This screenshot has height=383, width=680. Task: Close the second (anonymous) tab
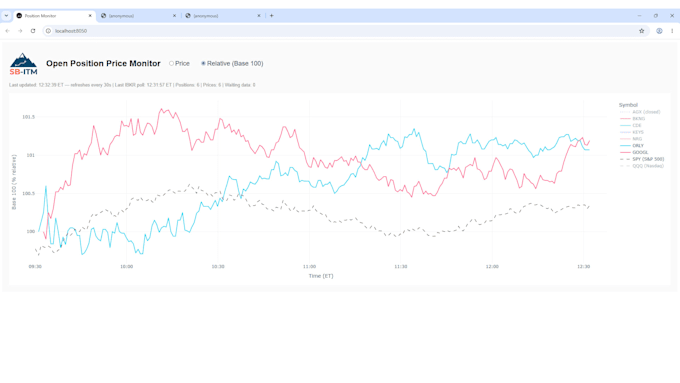[174, 16]
